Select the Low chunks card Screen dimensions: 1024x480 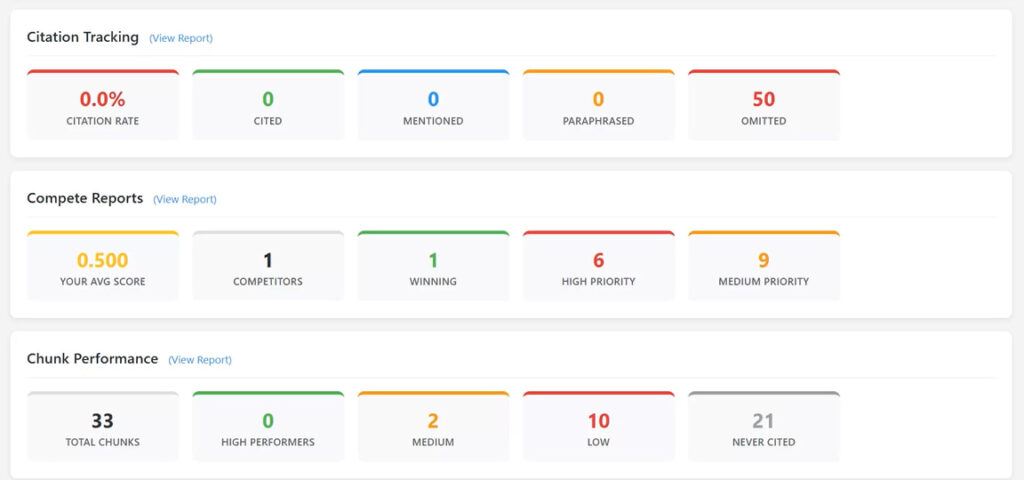coord(598,427)
